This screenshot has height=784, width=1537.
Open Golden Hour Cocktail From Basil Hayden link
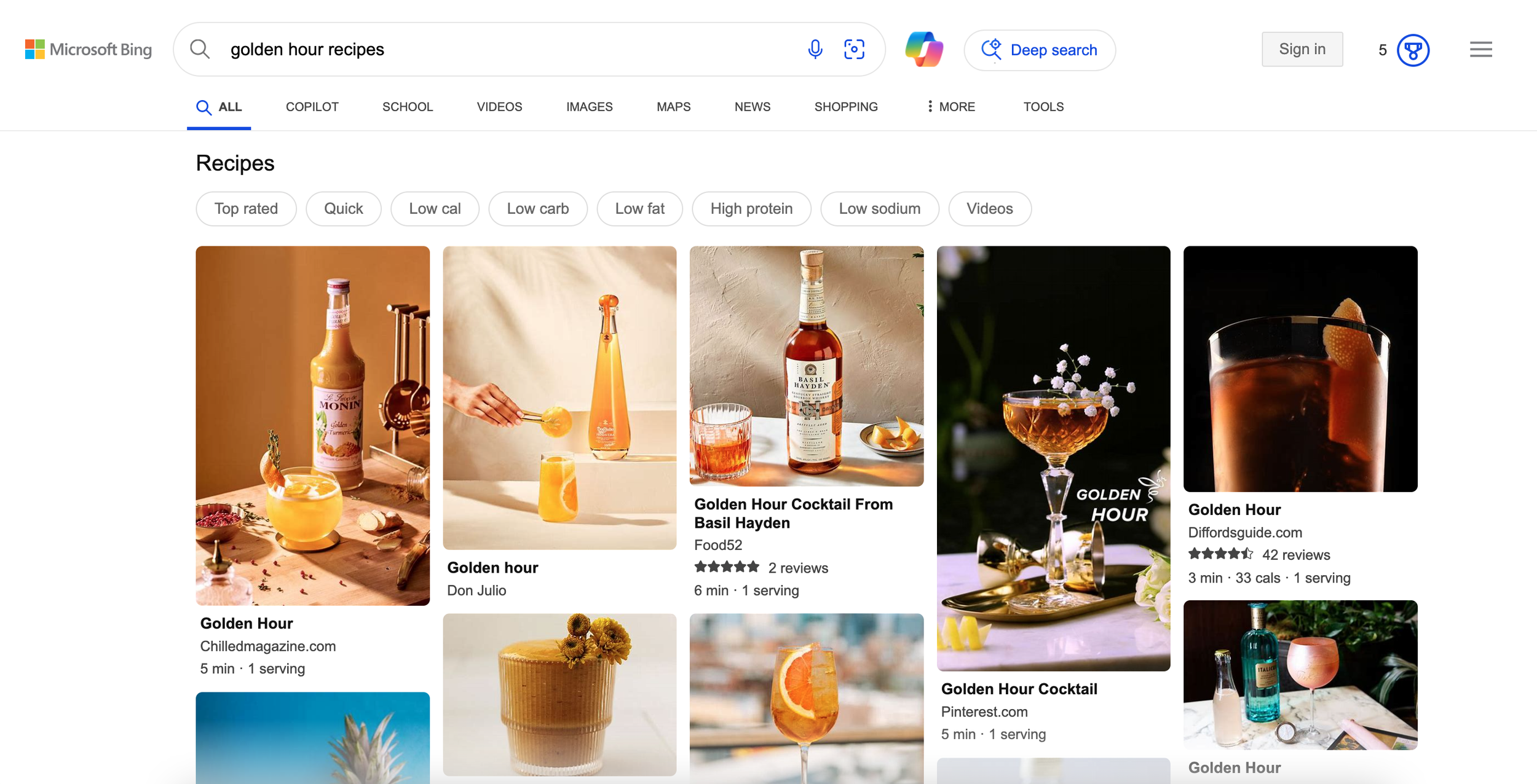pos(792,513)
